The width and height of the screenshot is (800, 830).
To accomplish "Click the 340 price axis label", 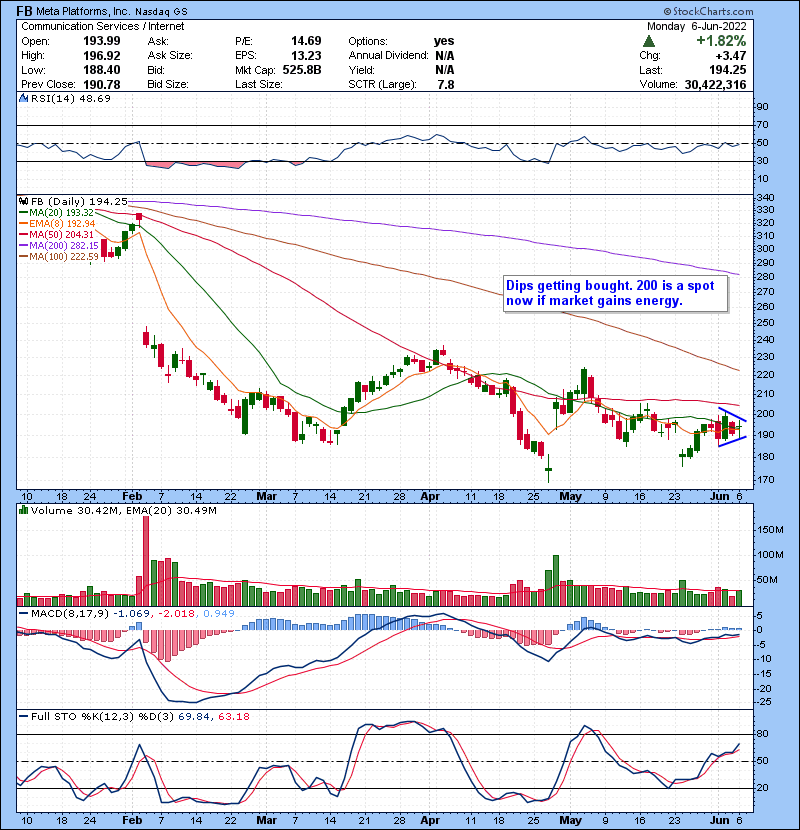I will pos(766,198).
